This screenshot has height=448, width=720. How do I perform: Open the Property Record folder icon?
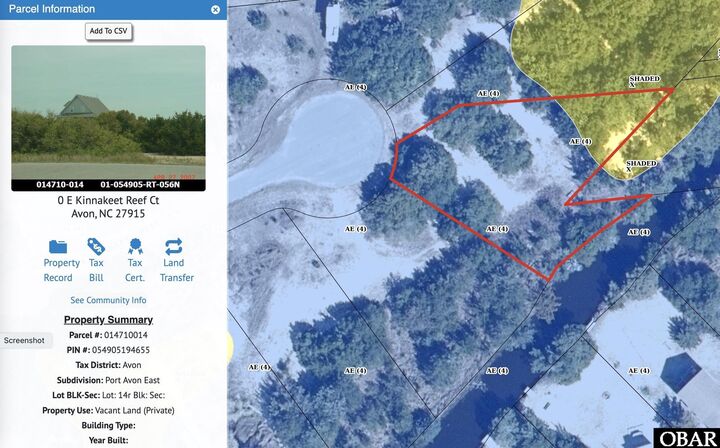click(x=58, y=246)
